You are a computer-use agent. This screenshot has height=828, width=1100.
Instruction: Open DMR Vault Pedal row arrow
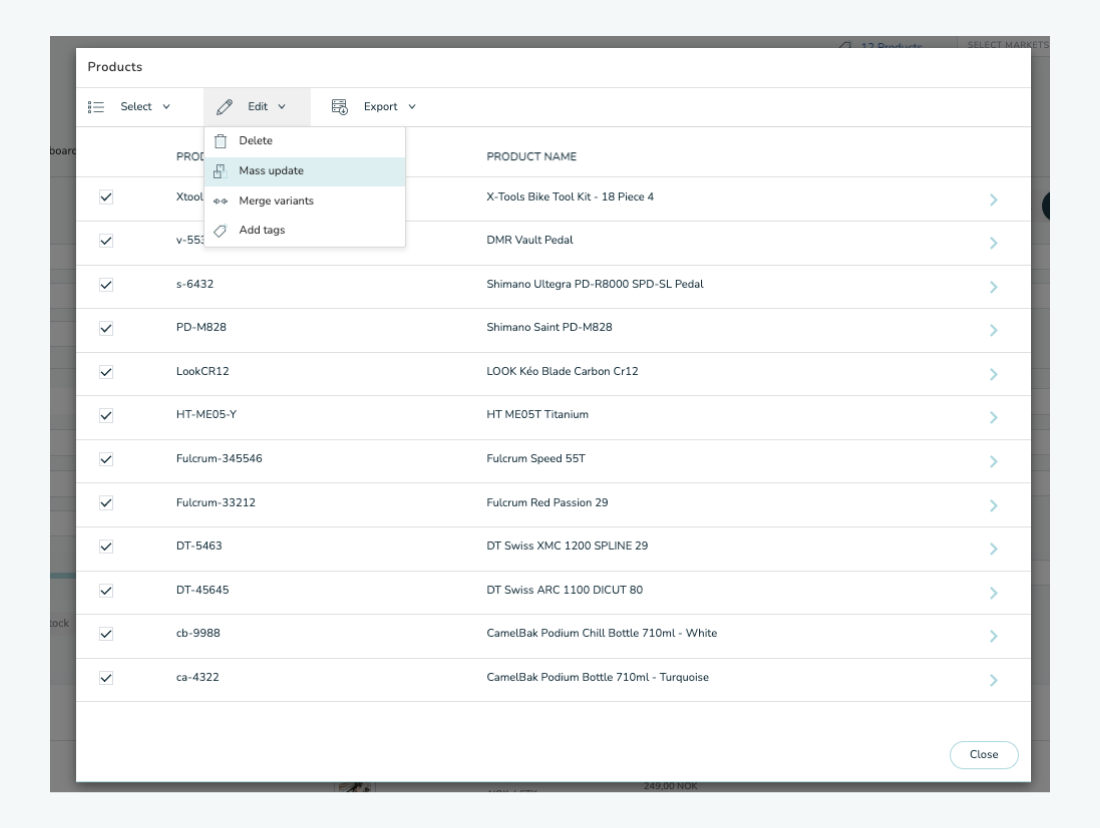pyautogui.click(x=993, y=243)
